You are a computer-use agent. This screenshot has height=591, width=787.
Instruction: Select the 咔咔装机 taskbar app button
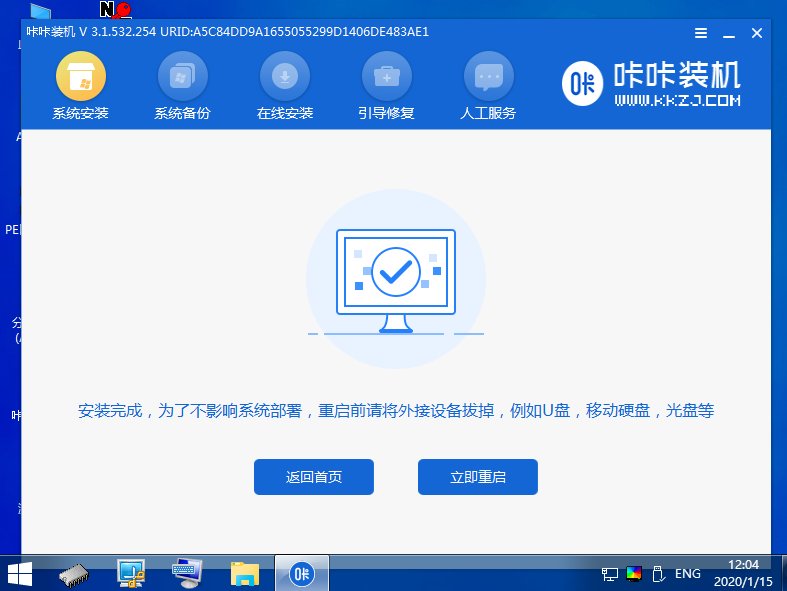[x=301, y=573]
